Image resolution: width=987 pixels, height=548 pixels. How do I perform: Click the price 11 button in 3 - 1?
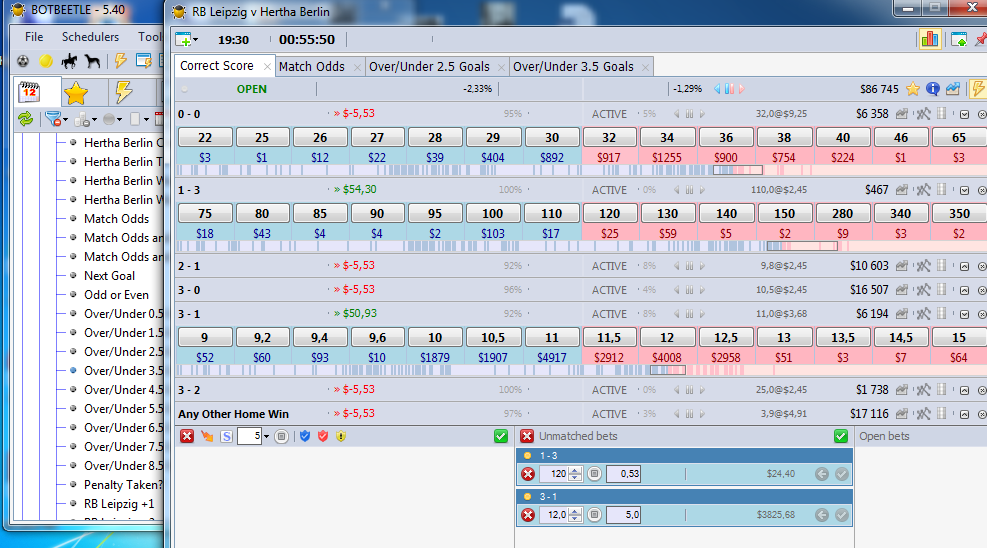coord(551,337)
